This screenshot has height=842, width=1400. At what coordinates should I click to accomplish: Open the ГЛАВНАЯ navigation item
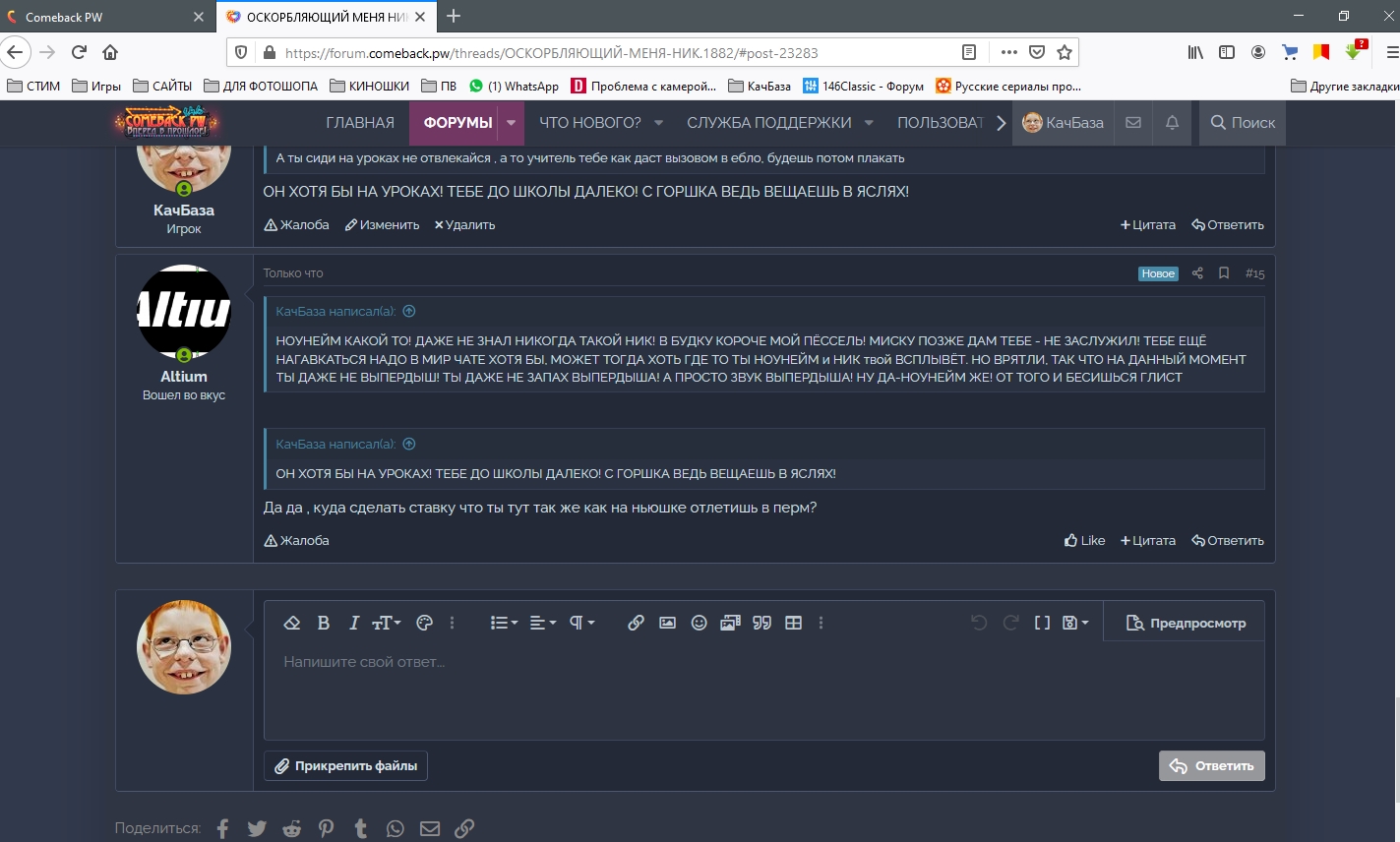(360, 123)
